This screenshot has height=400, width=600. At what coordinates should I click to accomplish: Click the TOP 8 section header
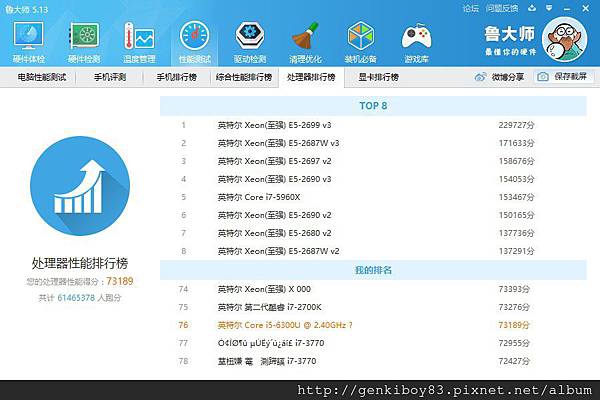[373, 106]
